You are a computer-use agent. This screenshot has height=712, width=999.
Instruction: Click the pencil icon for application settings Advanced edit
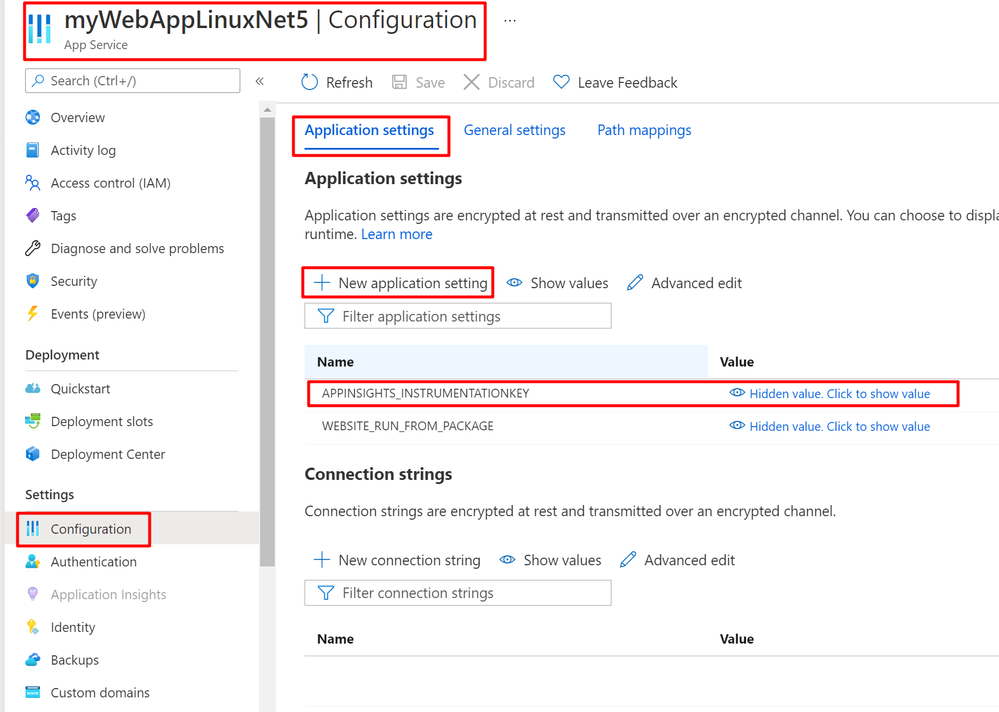pos(635,283)
